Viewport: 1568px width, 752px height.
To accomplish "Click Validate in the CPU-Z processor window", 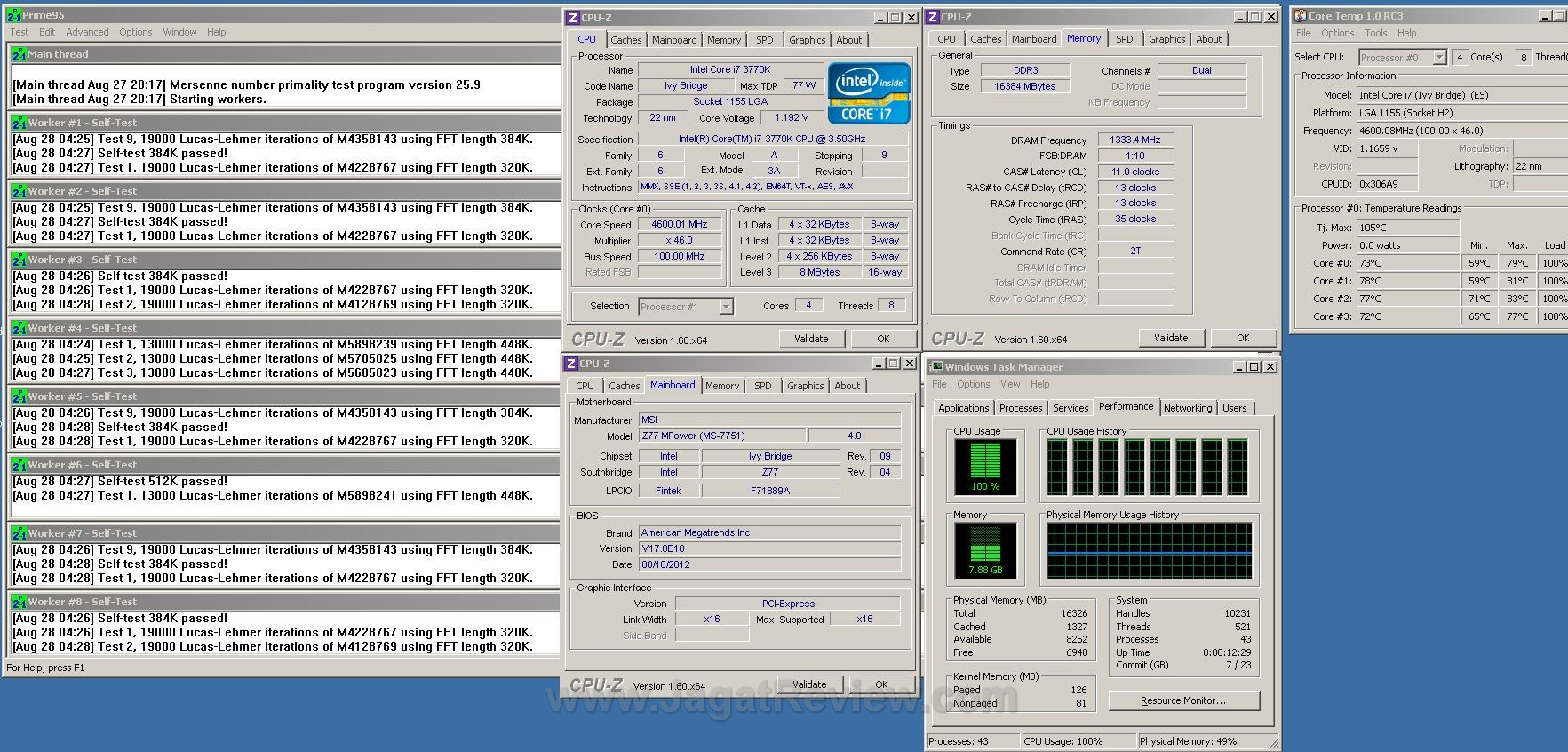I will click(x=811, y=339).
